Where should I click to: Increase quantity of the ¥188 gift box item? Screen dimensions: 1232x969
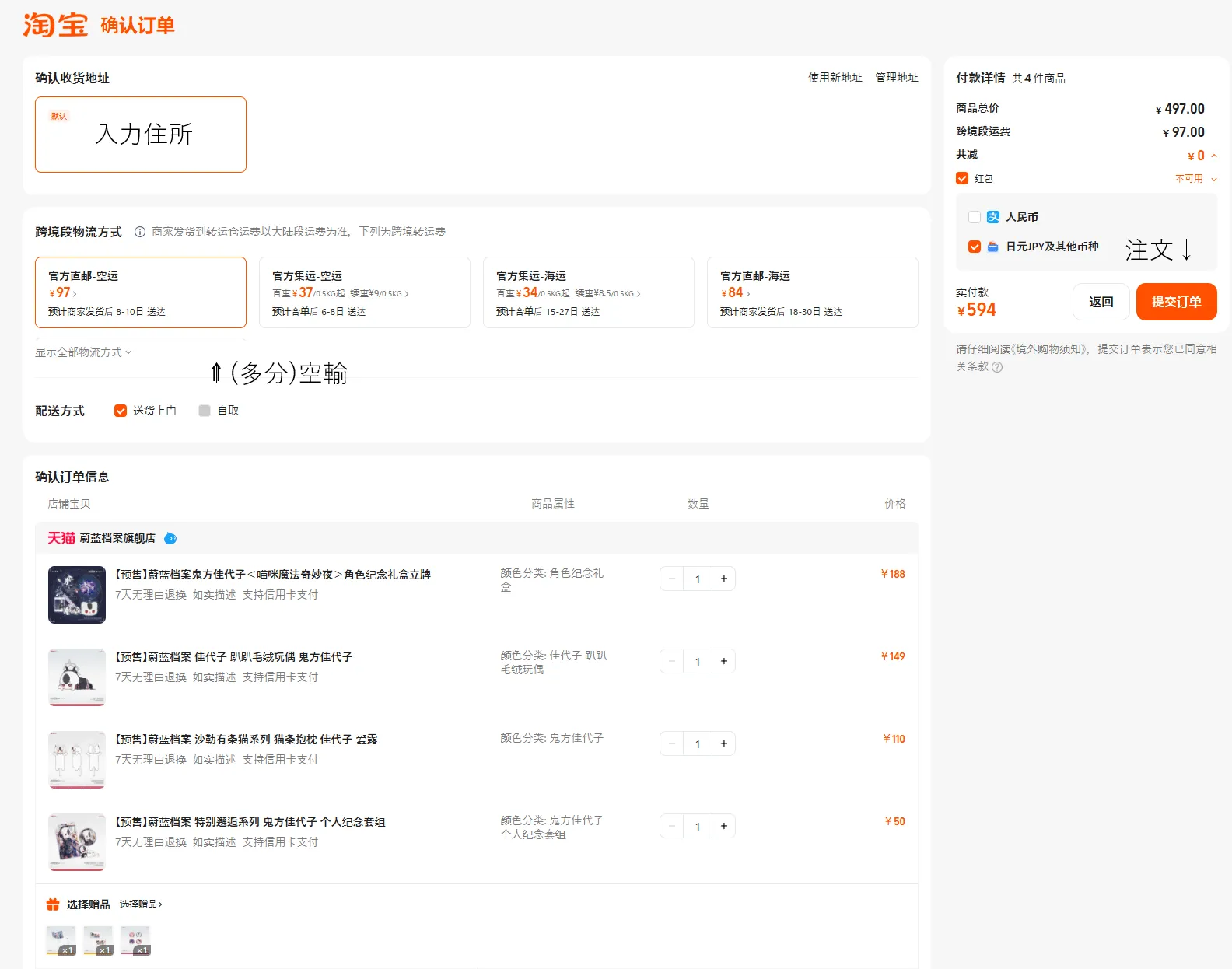pos(723,579)
